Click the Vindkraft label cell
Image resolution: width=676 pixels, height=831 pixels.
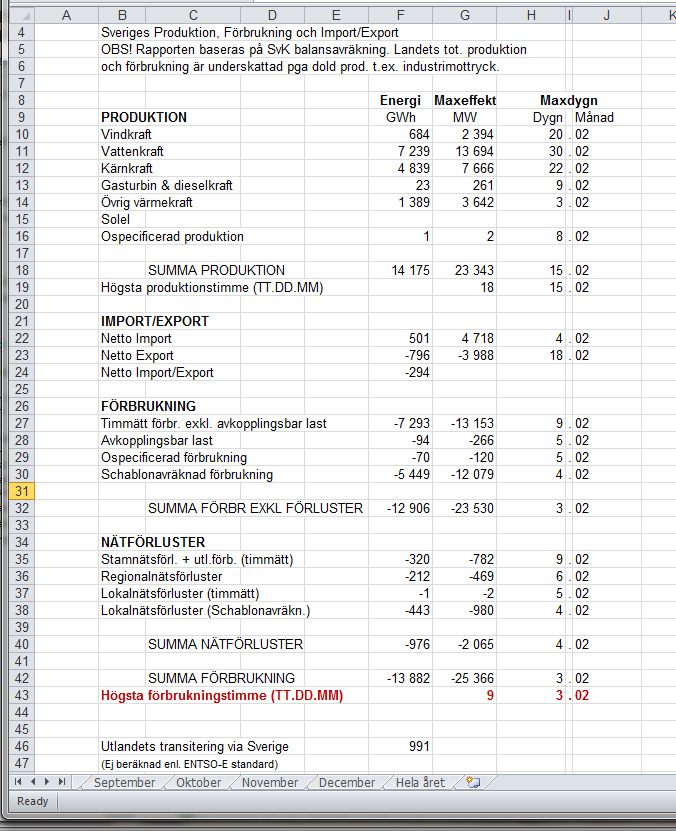point(128,134)
